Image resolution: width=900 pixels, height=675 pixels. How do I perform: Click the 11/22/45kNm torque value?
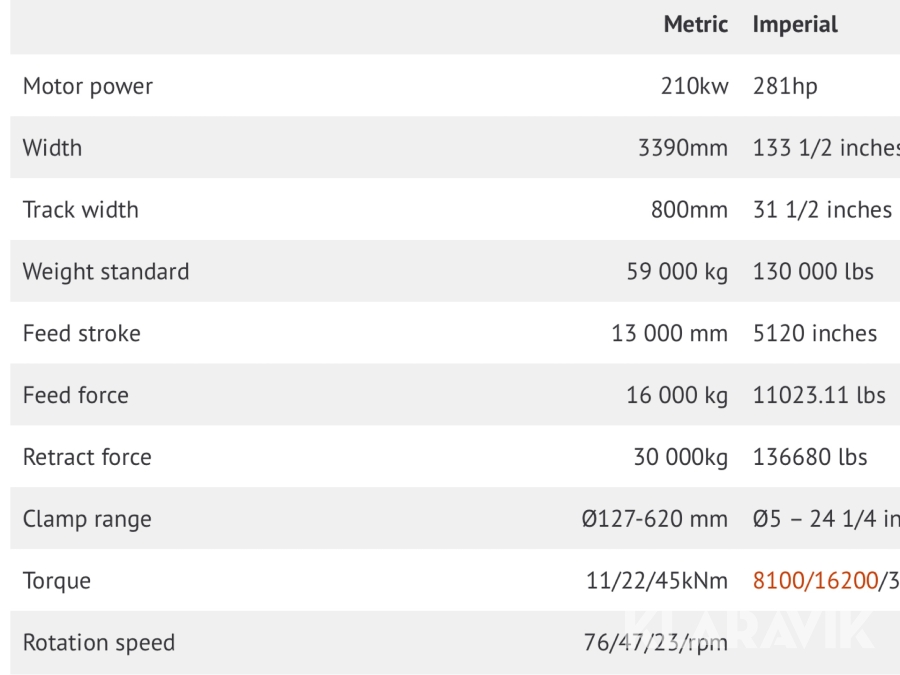pyautogui.click(x=657, y=581)
